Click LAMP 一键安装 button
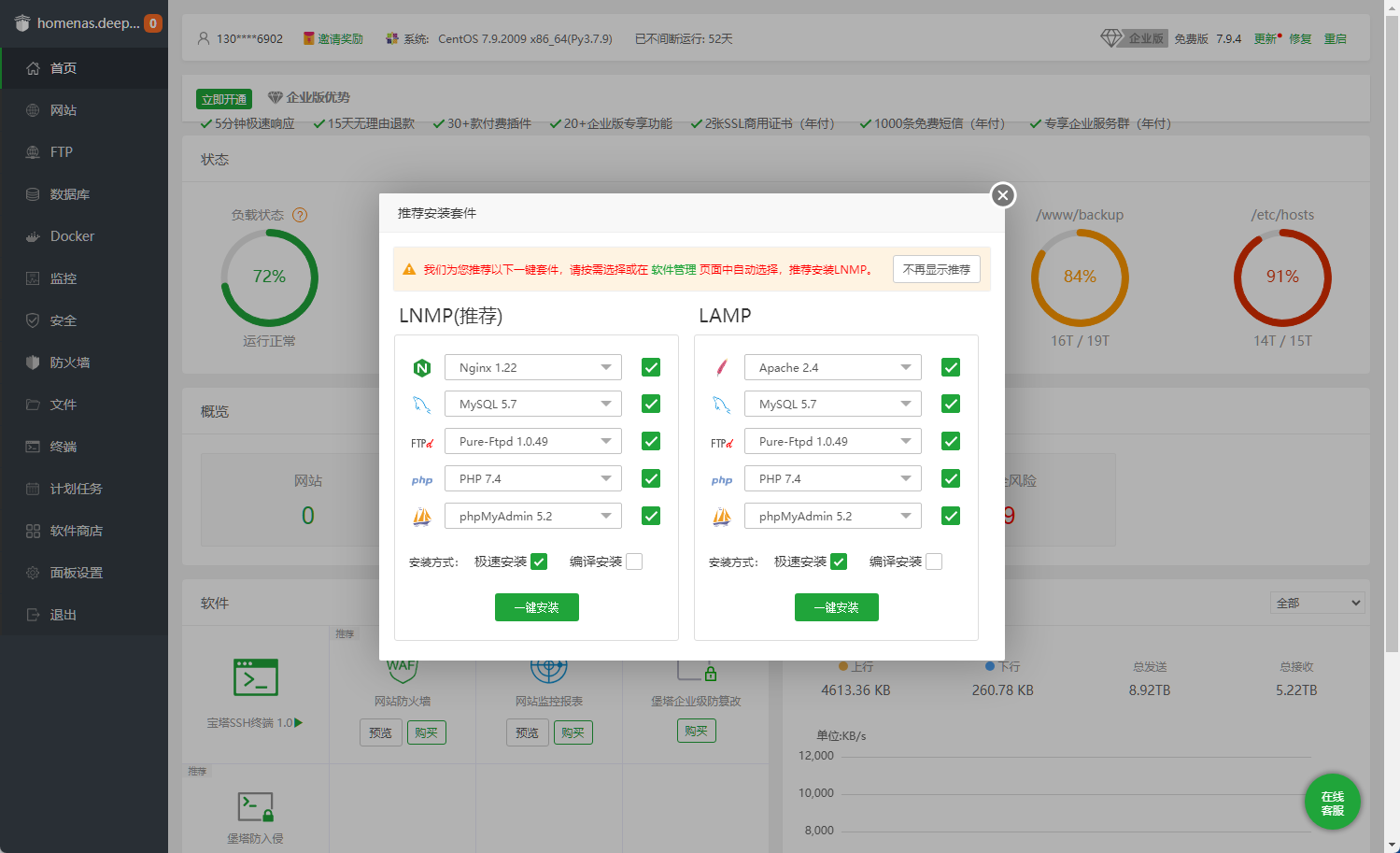 (837, 607)
